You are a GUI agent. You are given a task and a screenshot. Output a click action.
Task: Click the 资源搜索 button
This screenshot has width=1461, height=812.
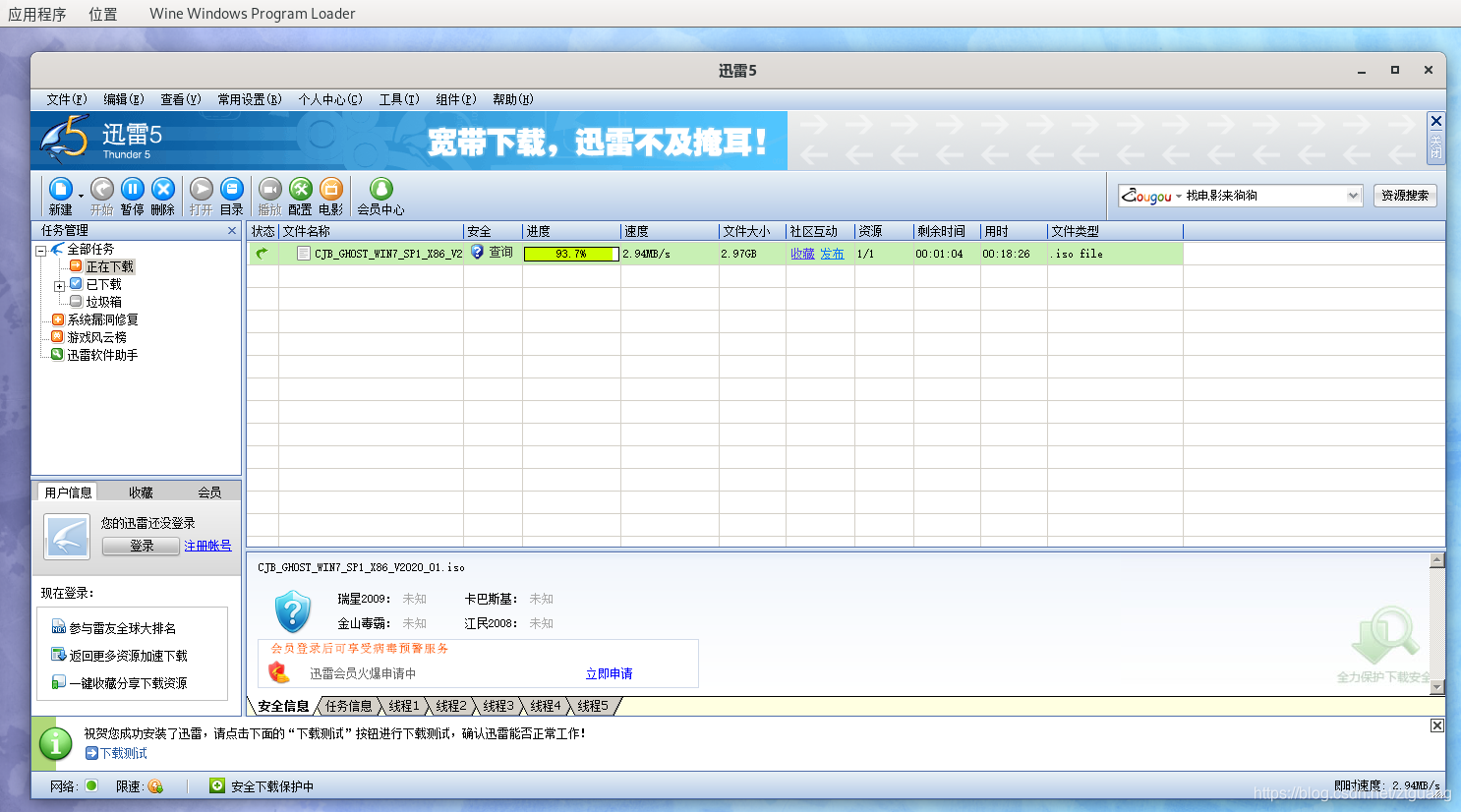(1404, 196)
